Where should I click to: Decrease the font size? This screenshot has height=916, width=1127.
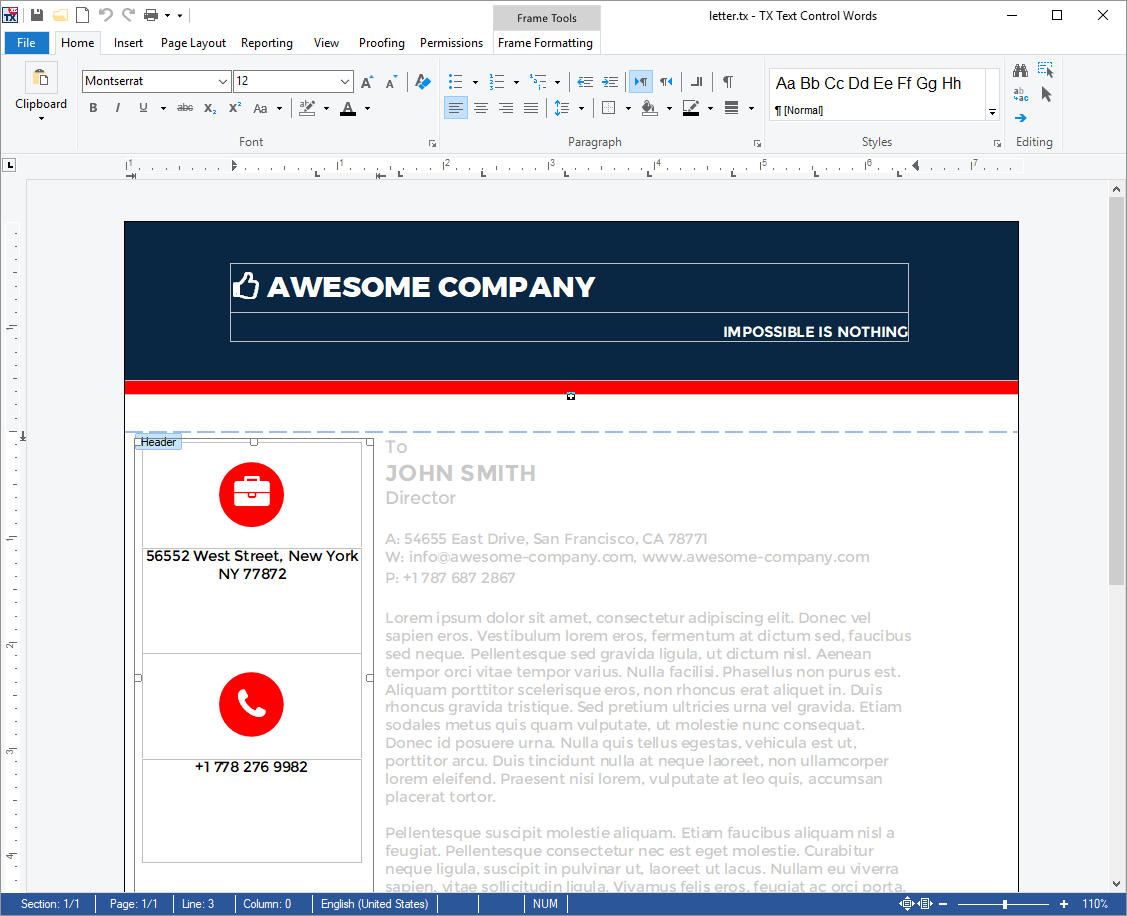[x=392, y=82]
